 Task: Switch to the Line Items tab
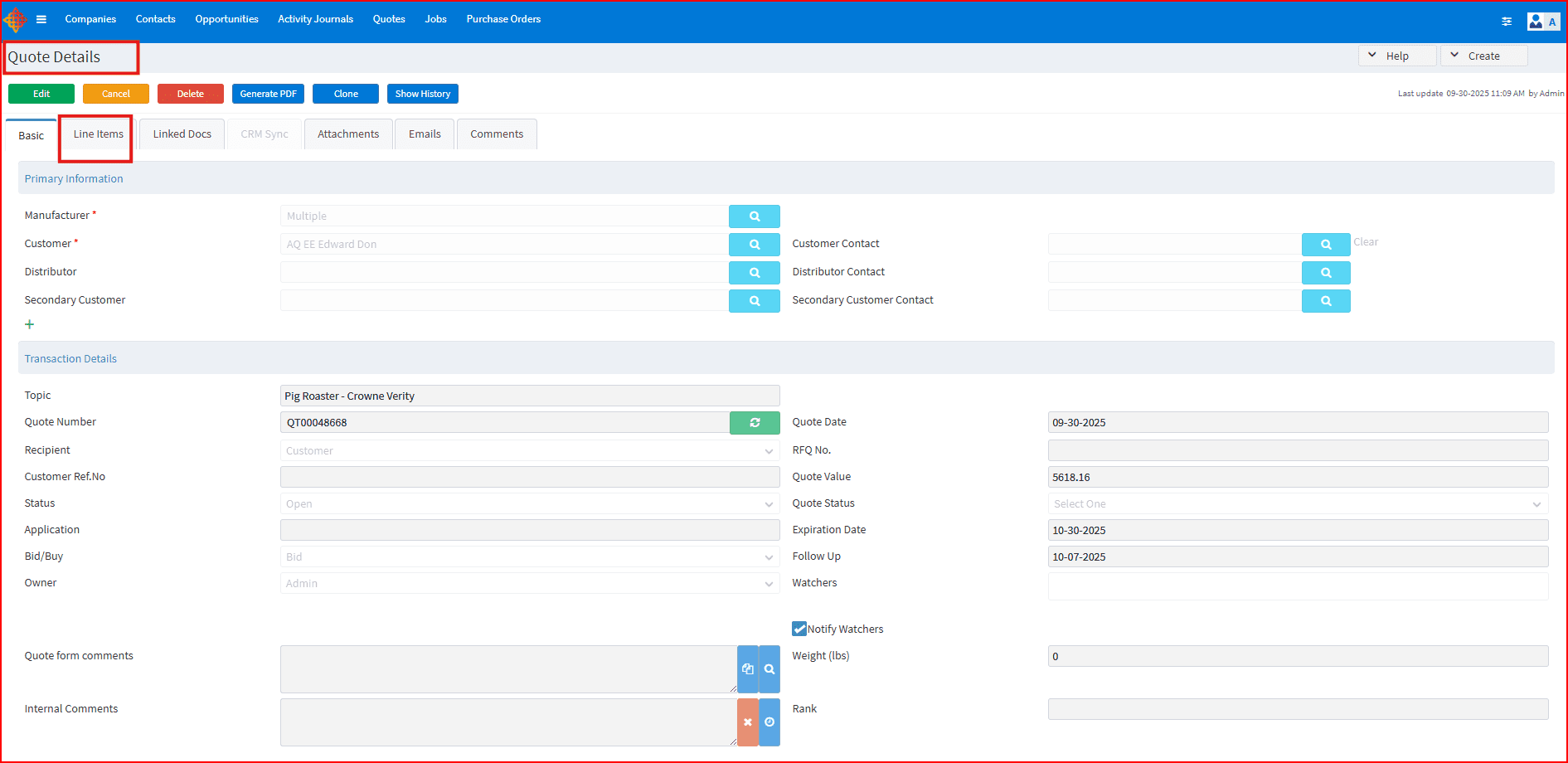coord(98,134)
